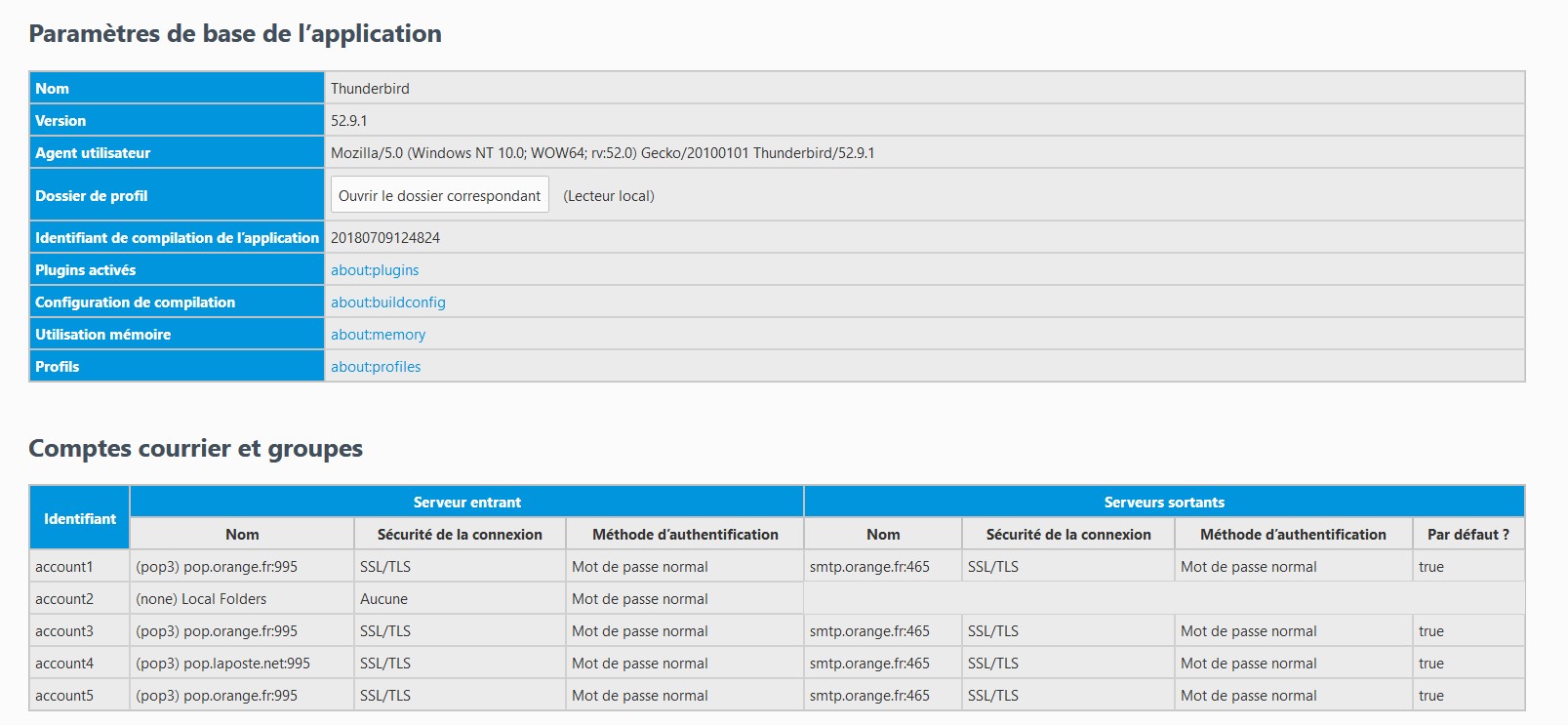Open the about:profiles link
This screenshot has width=1568, height=725.
[376, 367]
